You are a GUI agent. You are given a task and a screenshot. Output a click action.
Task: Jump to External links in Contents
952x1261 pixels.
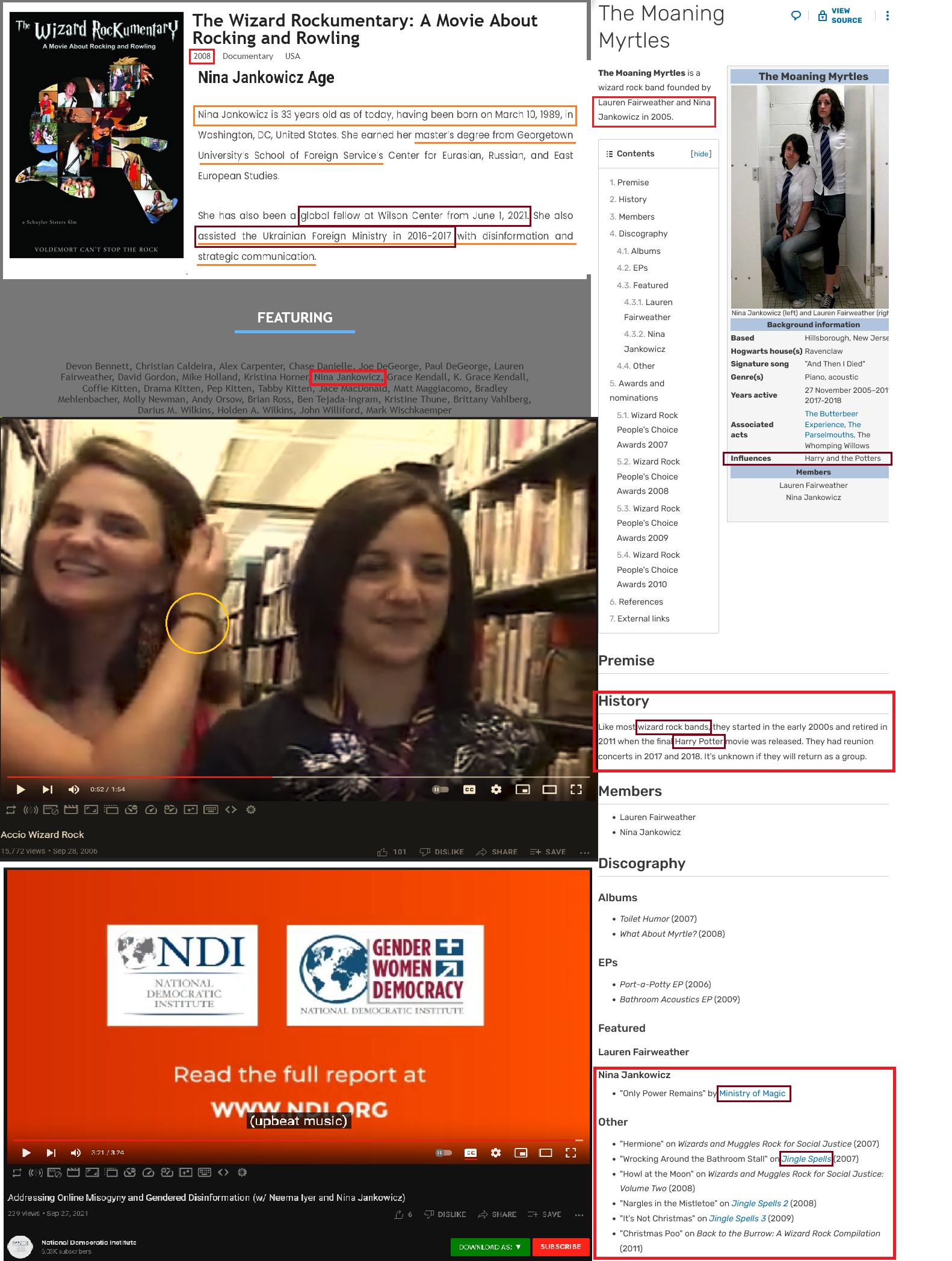[x=639, y=618]
